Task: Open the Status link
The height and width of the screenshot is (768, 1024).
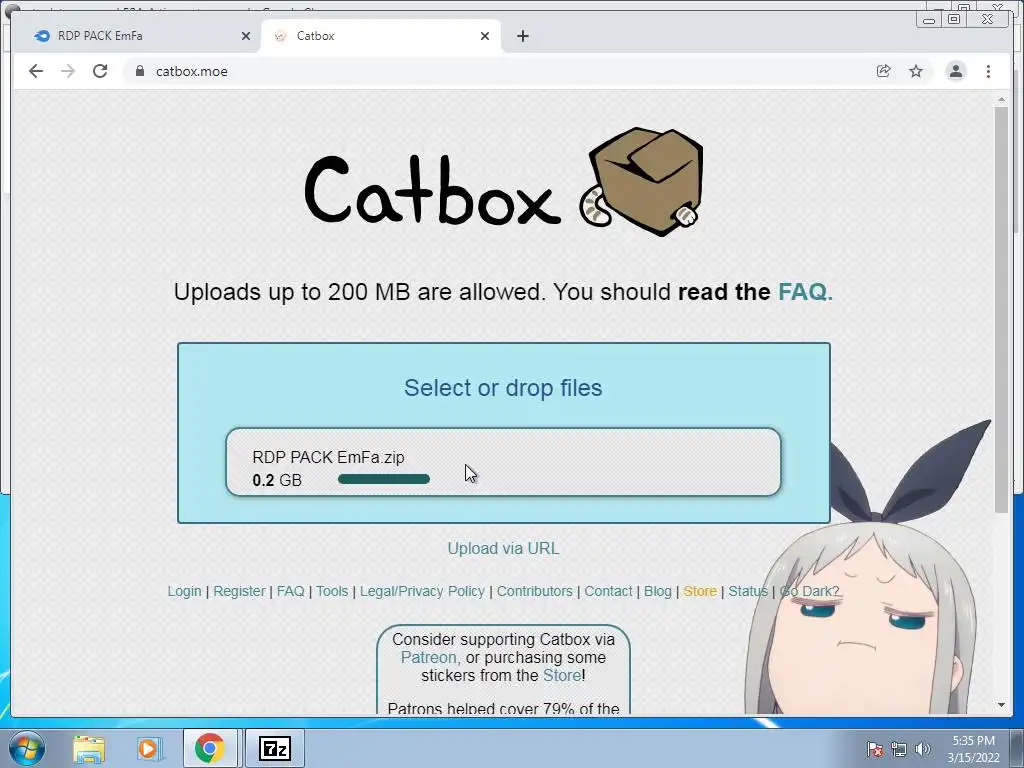Action: (x=748, y=591)
